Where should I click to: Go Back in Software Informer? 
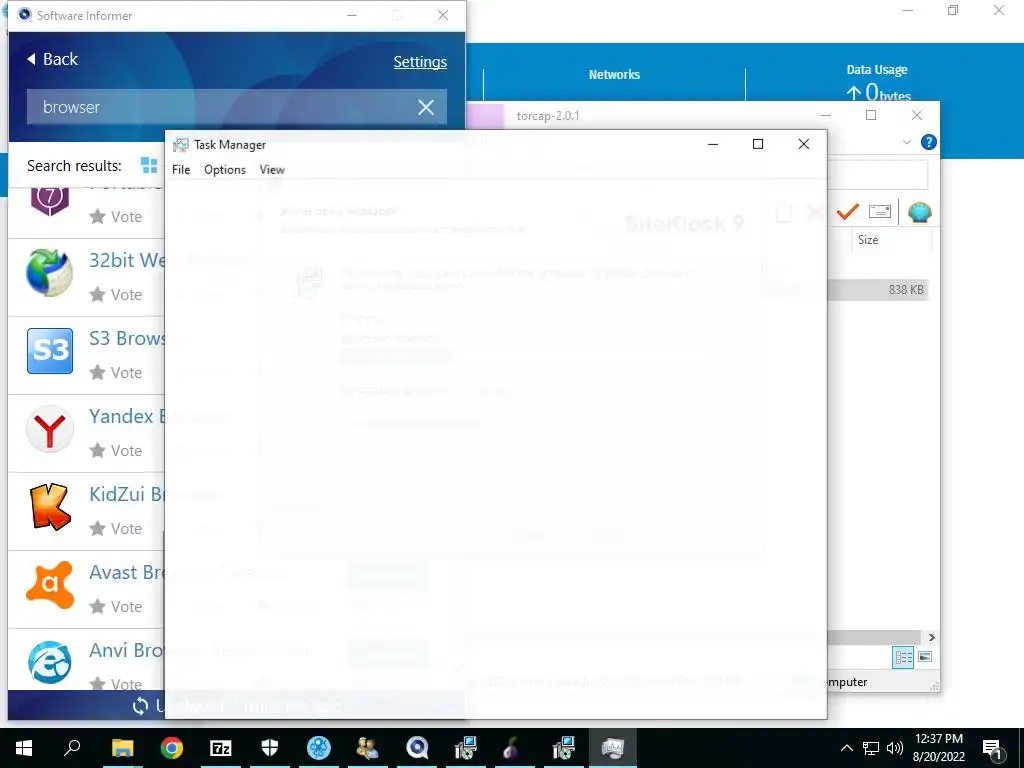52,59
